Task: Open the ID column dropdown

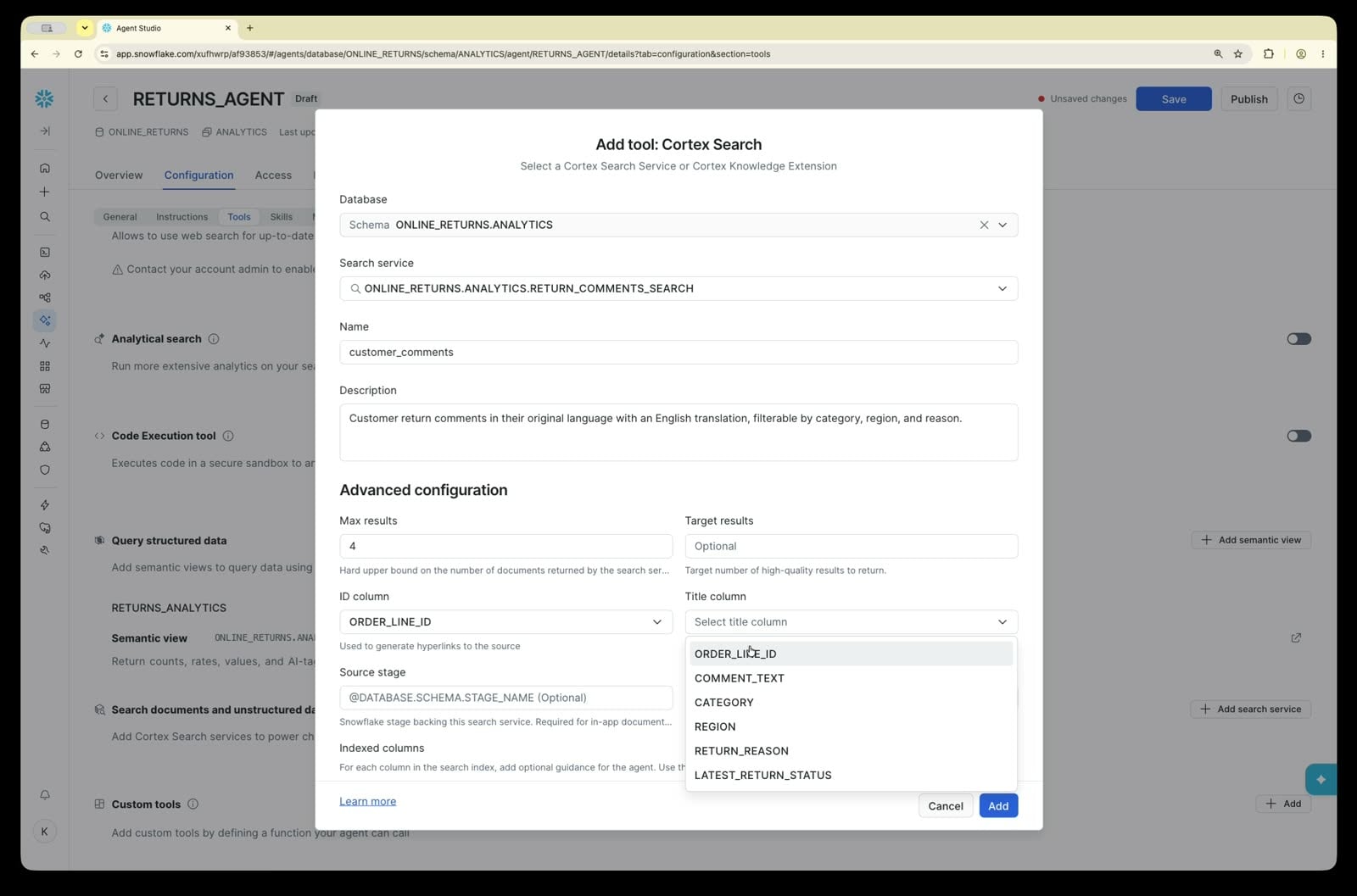Action: [x=505, y=621]
